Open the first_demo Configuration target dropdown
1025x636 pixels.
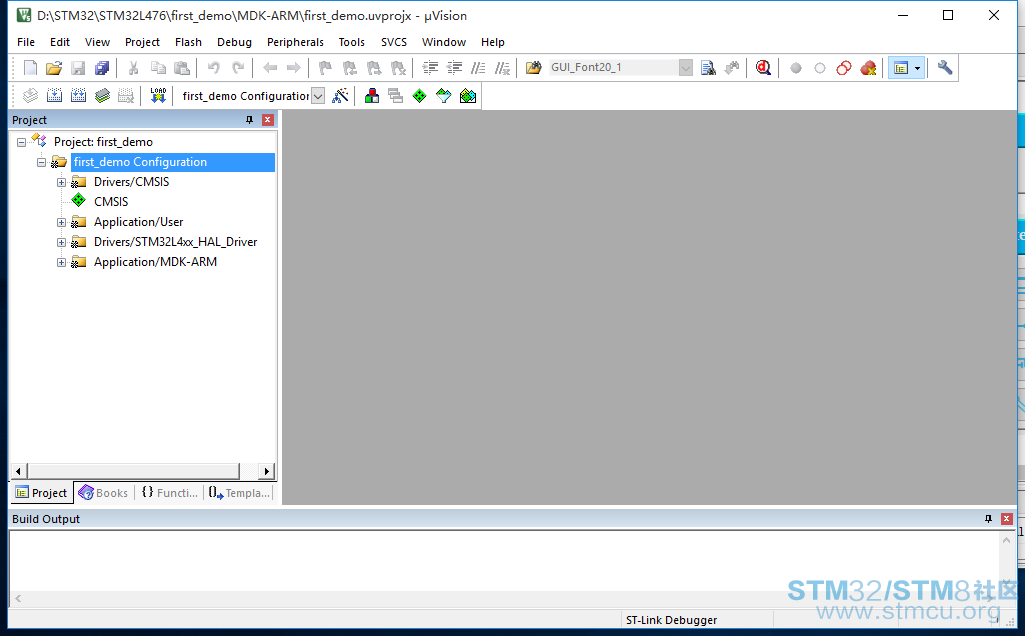coord(318,96)
